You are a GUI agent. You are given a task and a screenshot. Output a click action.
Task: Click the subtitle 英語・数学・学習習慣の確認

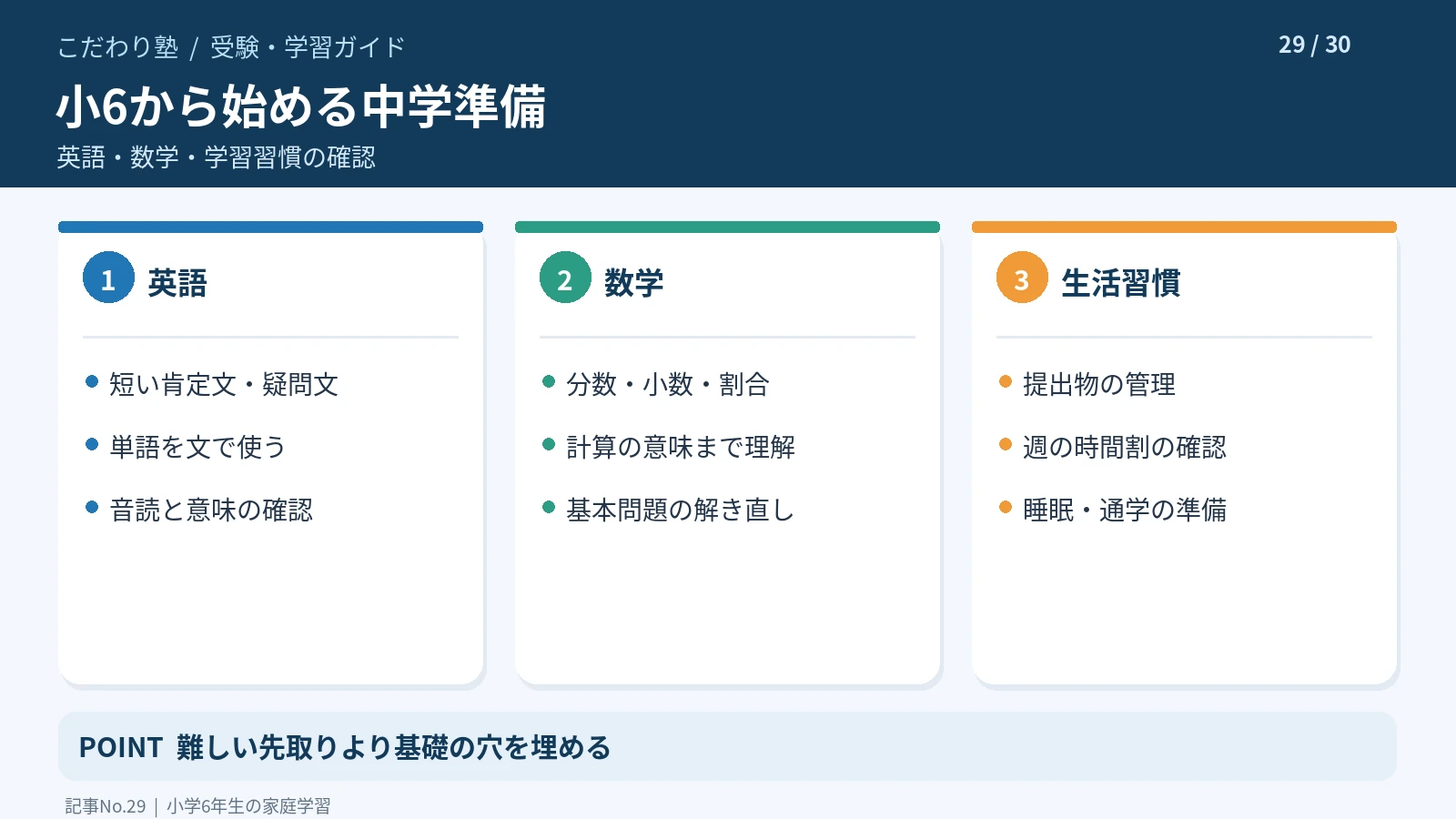(x=217, y=157)
